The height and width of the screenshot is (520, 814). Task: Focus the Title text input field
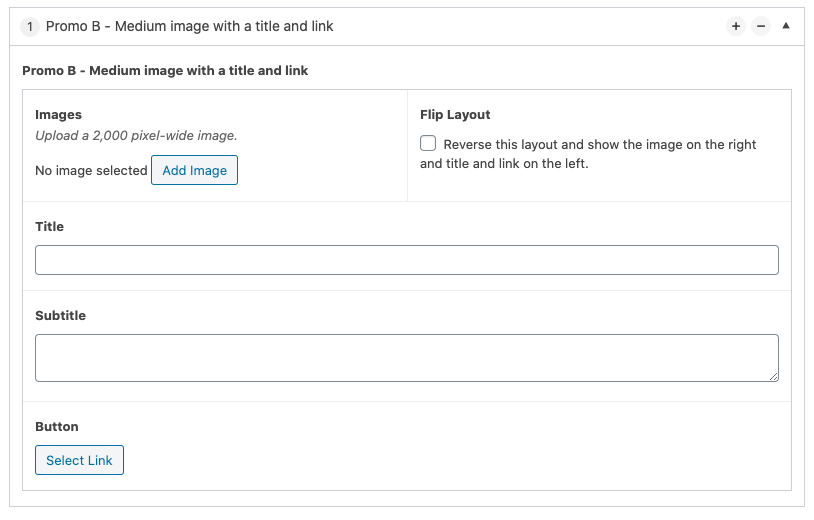tap(406, 260)
